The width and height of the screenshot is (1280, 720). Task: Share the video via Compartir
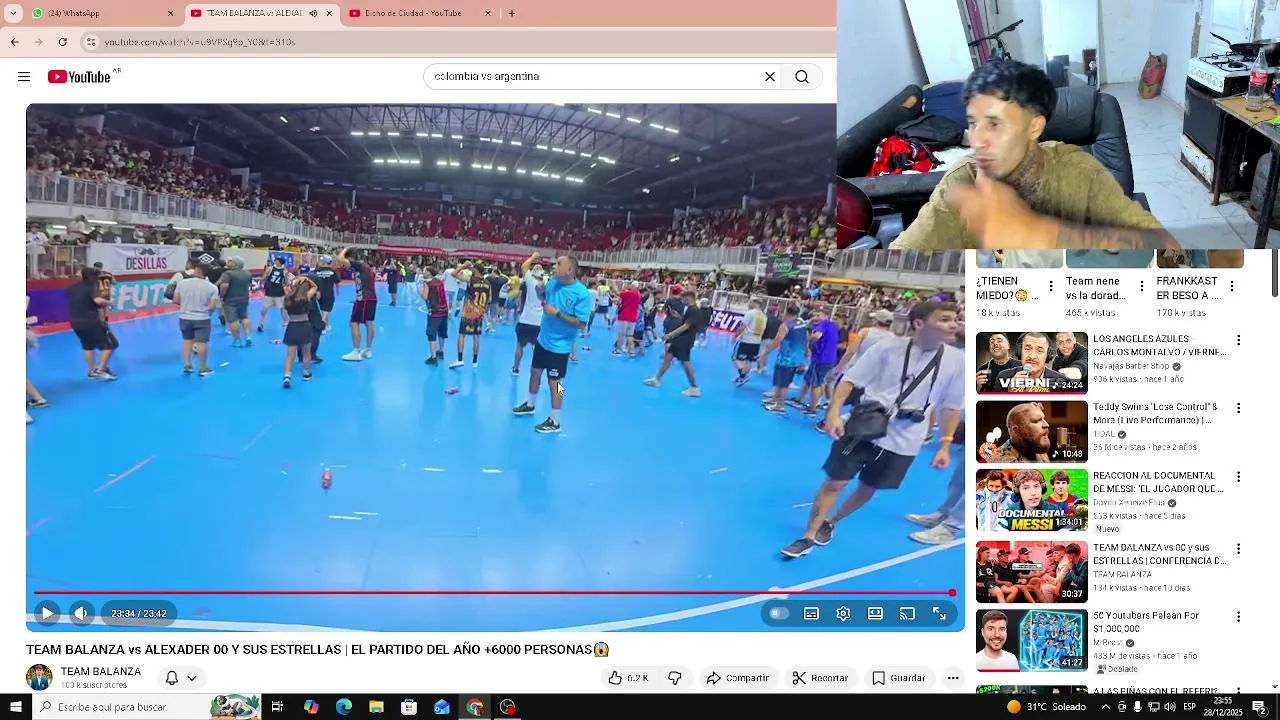pos(737,678)
